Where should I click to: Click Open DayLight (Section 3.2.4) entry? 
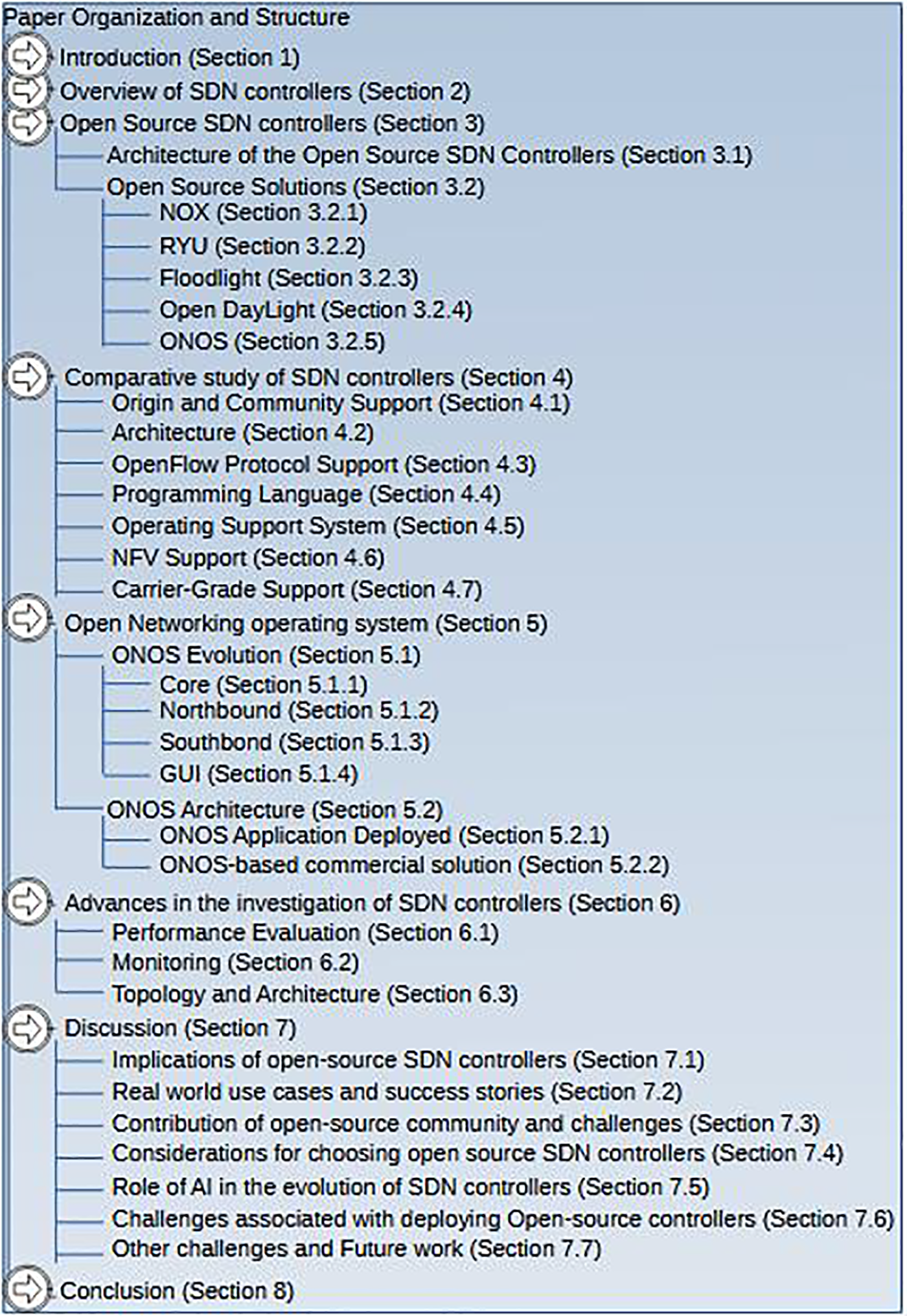pyautogui.click(x=316, y=310)
